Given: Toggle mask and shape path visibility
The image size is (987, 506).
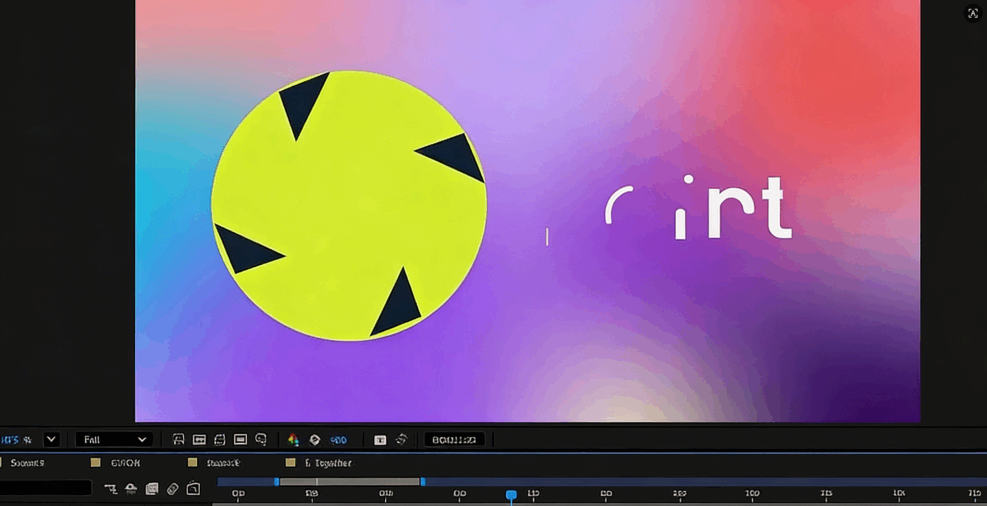Looking at the screenshot, I should 261,440.
